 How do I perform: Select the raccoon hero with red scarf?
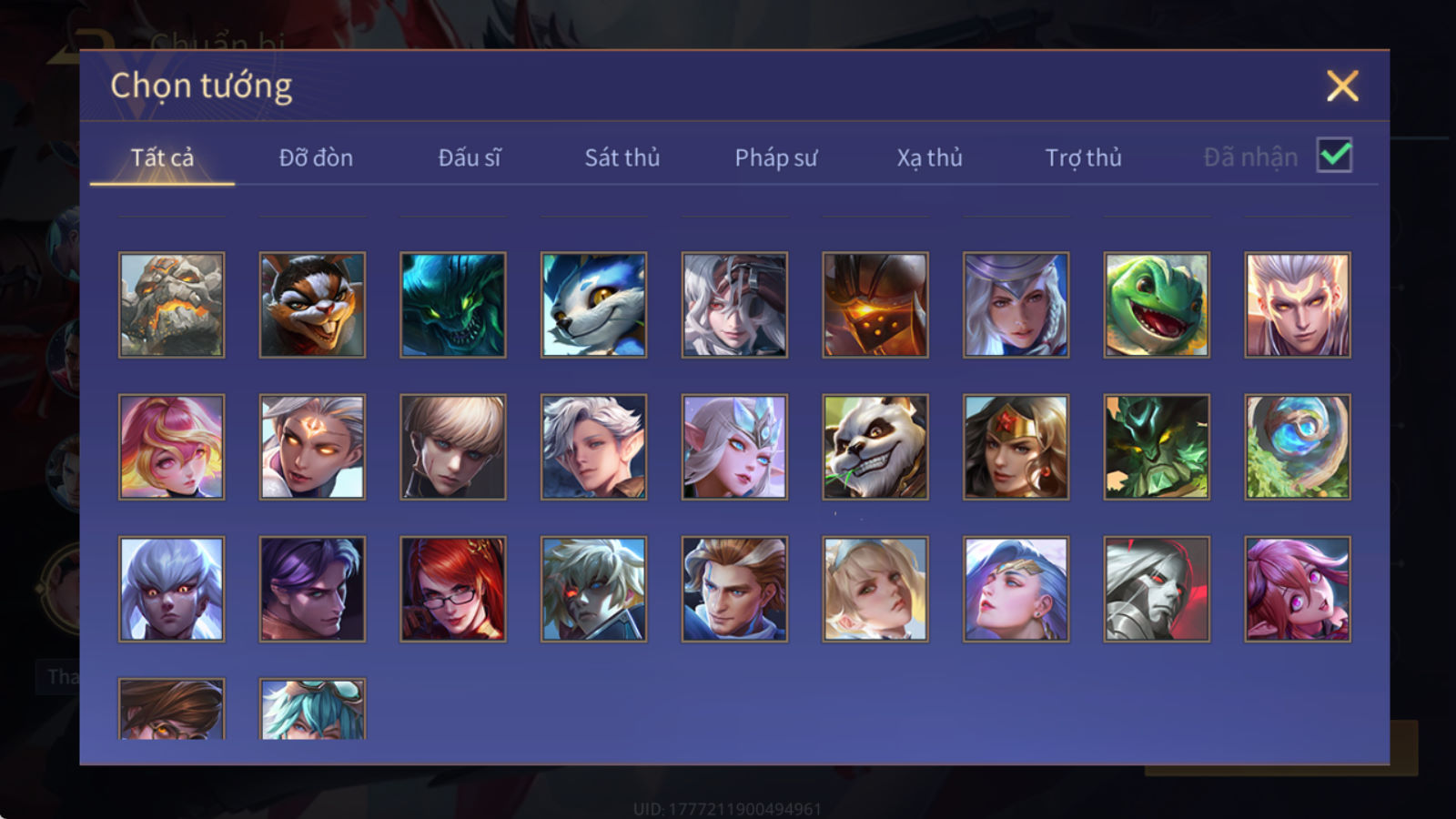tap(312, 305)
